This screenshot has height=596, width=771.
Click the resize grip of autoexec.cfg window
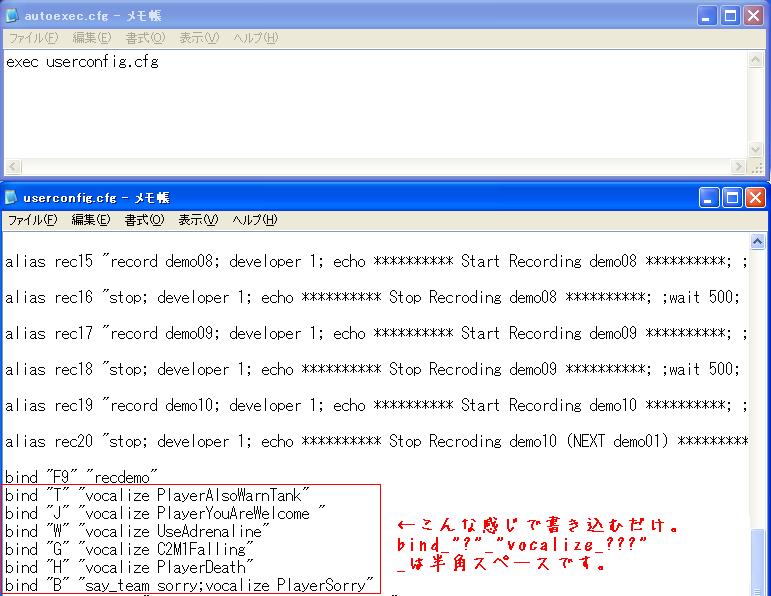pyautogui.click(x=757, y=168)
